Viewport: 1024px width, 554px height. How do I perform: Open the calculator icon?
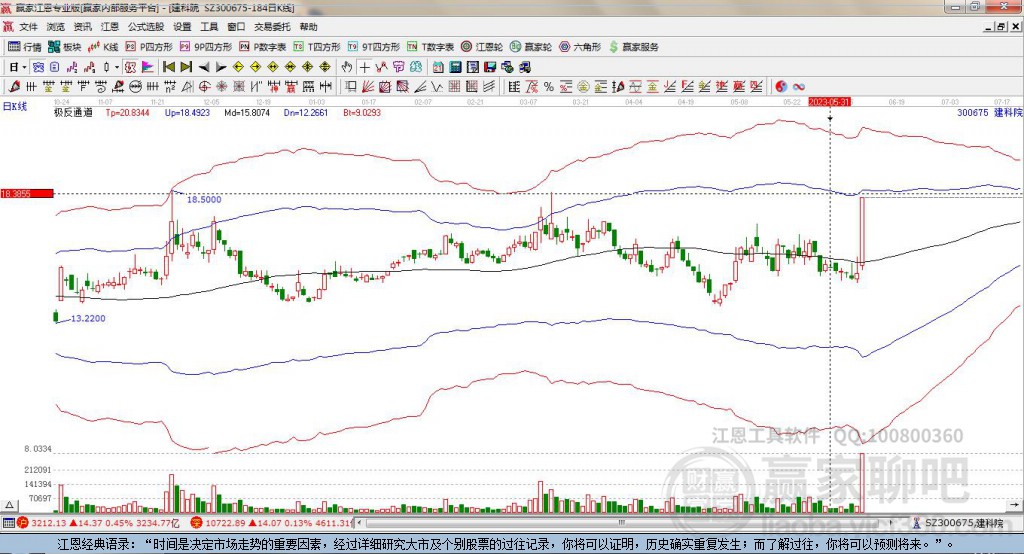455,67
